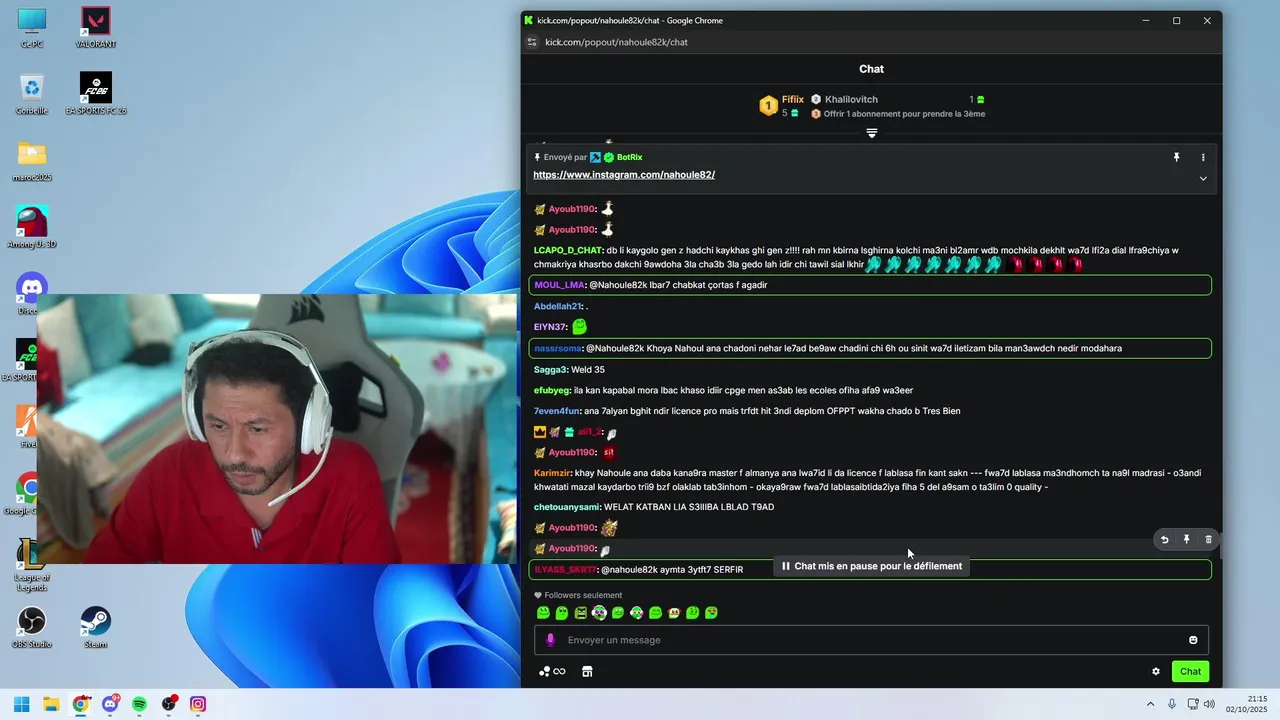
Task: Open the emoji picker smiley icon
Action: click(1193, 640)
